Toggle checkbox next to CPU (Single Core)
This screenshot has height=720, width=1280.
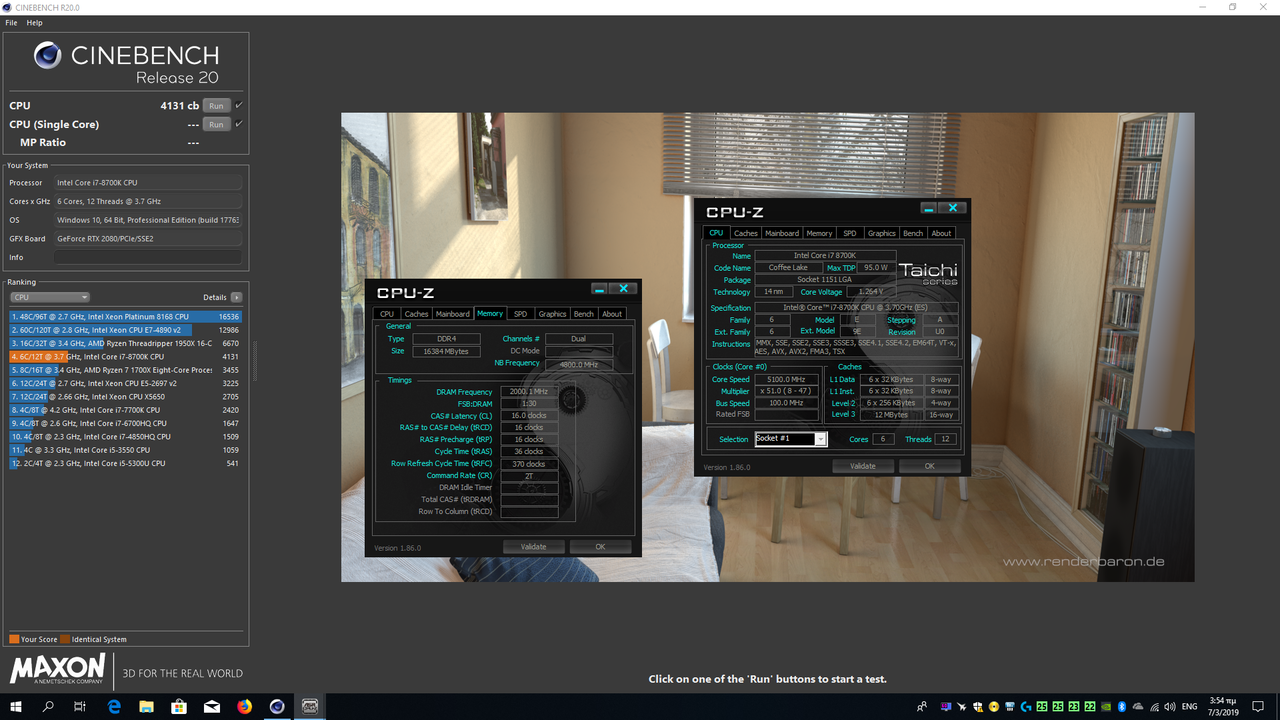(238, 124)
